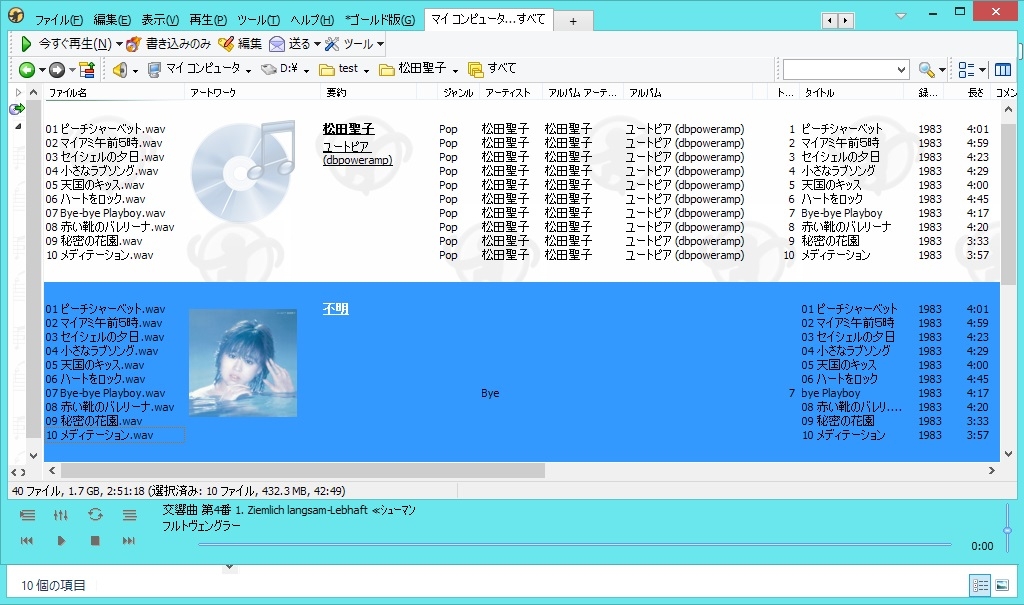Expand the マイ コンピュータ breadcrumb dropdown
The image size is (1024, 605).
click(249, 70)
